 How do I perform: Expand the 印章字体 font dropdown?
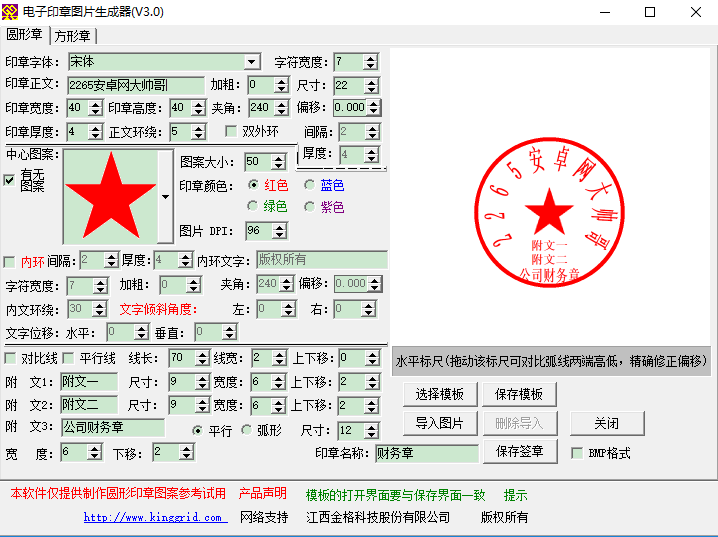[x=252, y=62]
